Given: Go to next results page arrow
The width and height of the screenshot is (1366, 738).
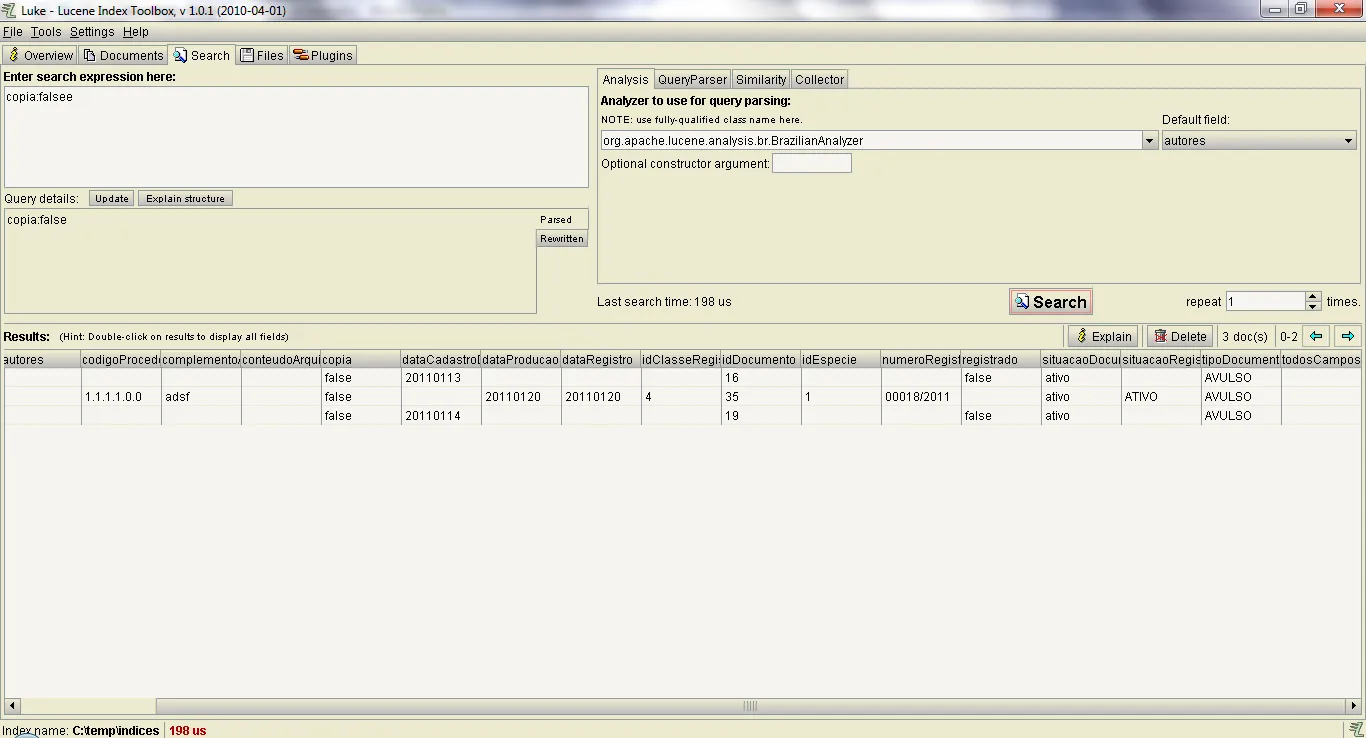Looking at the screenshot, I should [x=1348, y=336].
